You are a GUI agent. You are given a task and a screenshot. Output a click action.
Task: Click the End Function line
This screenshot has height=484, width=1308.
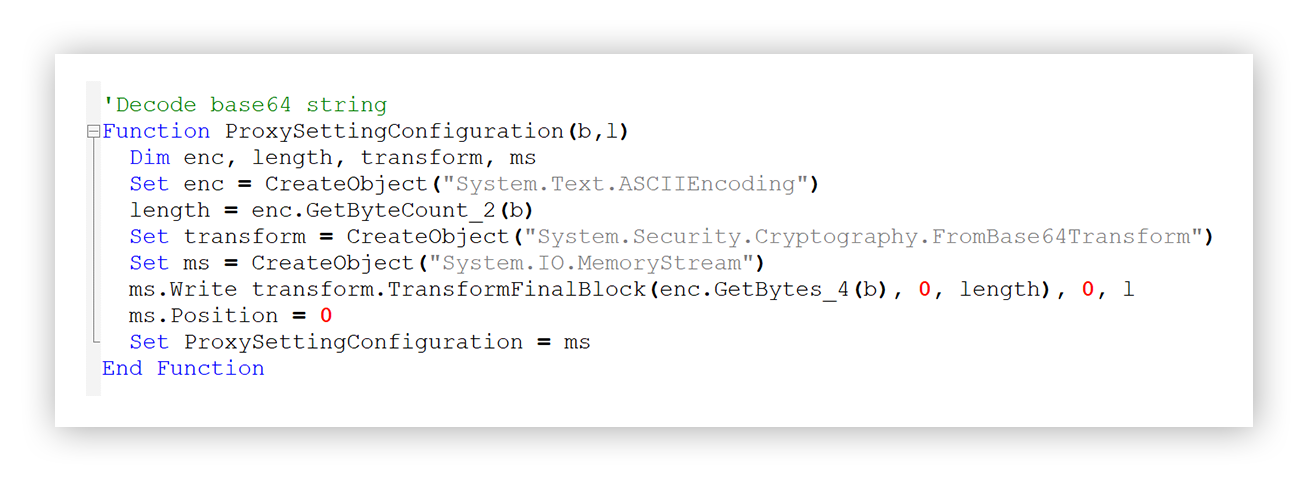[183, 368]
